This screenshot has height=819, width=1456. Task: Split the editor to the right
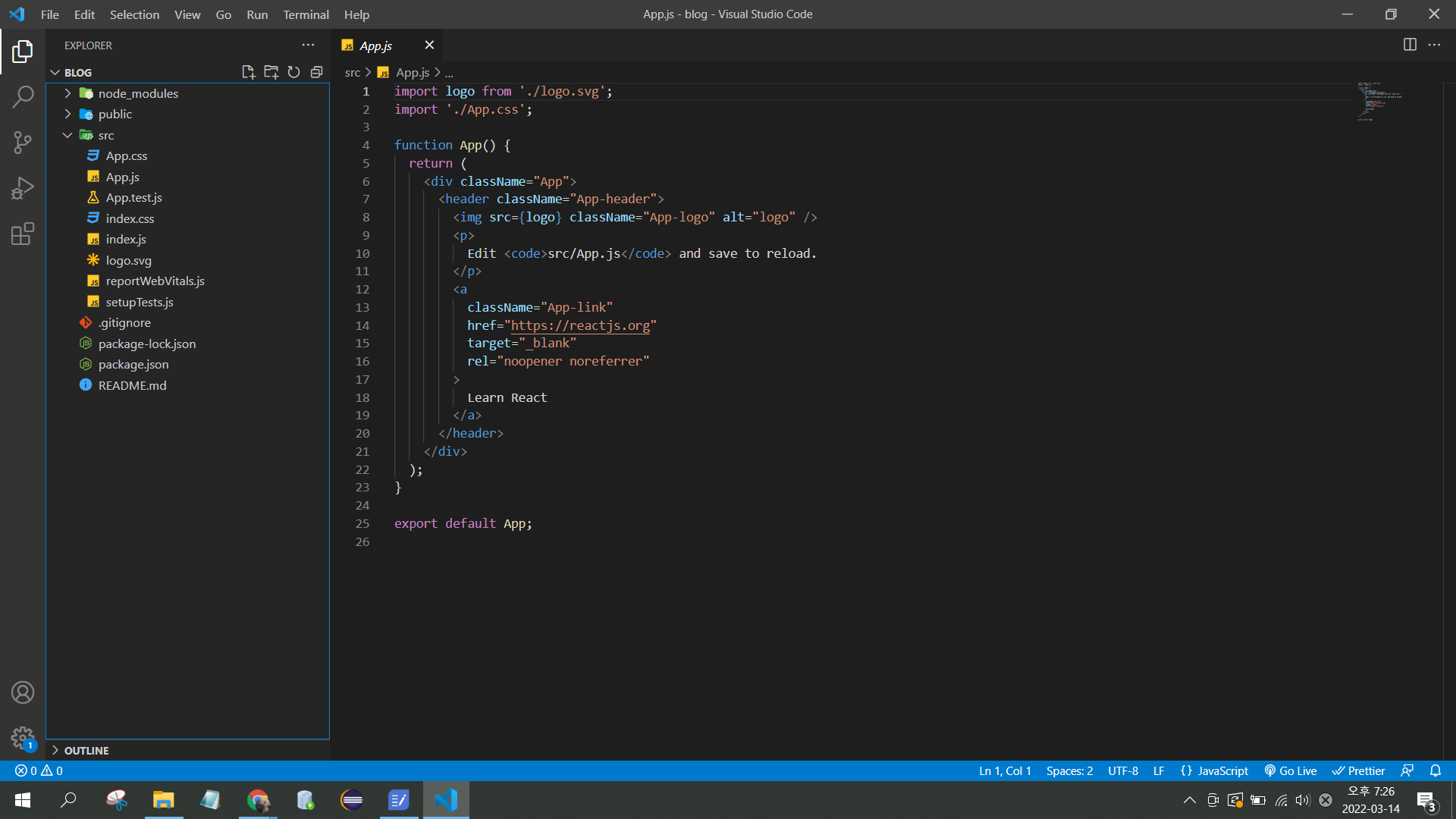click(1410, 45)
